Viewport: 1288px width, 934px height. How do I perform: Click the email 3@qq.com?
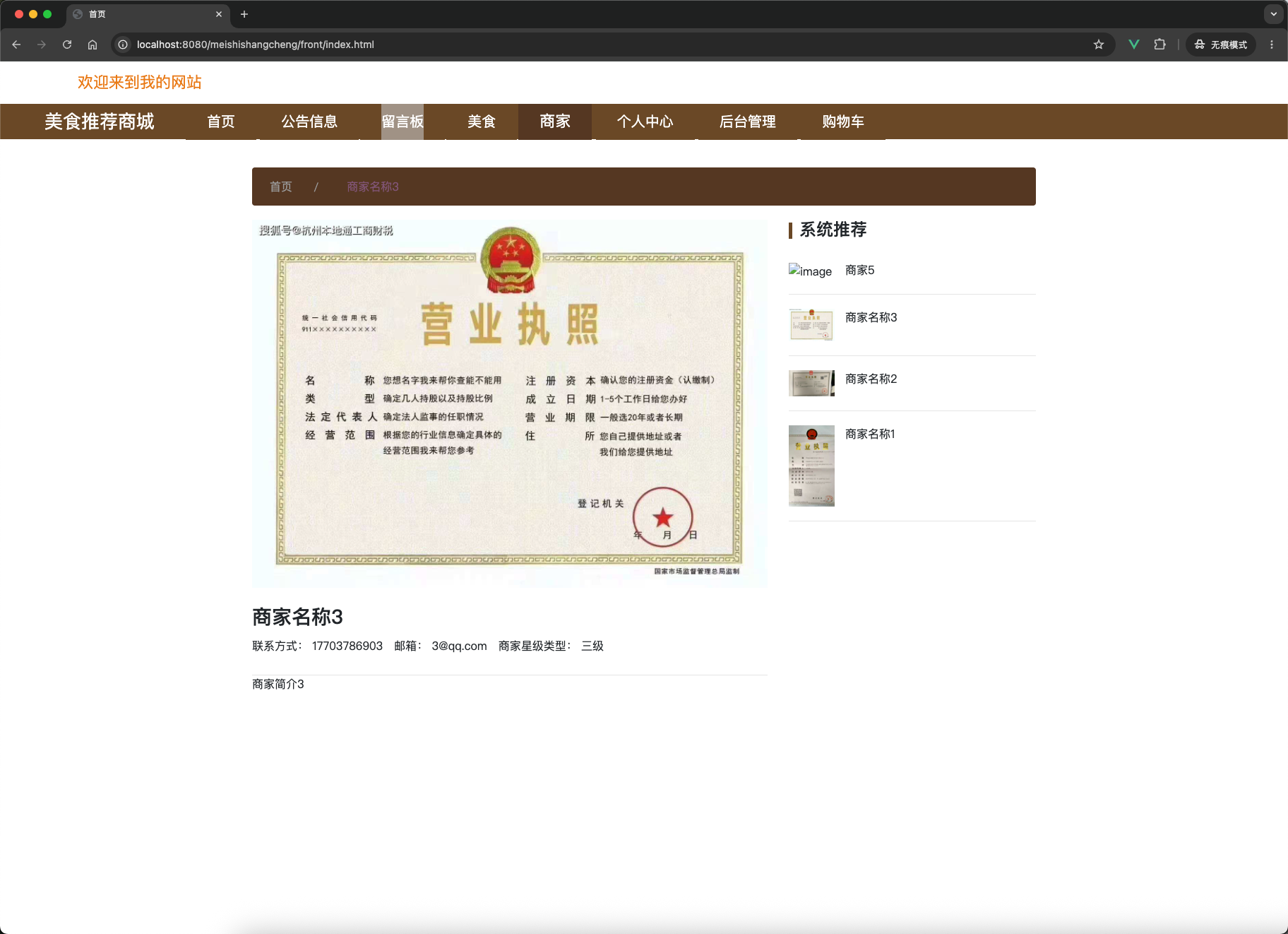click(460, 646)
